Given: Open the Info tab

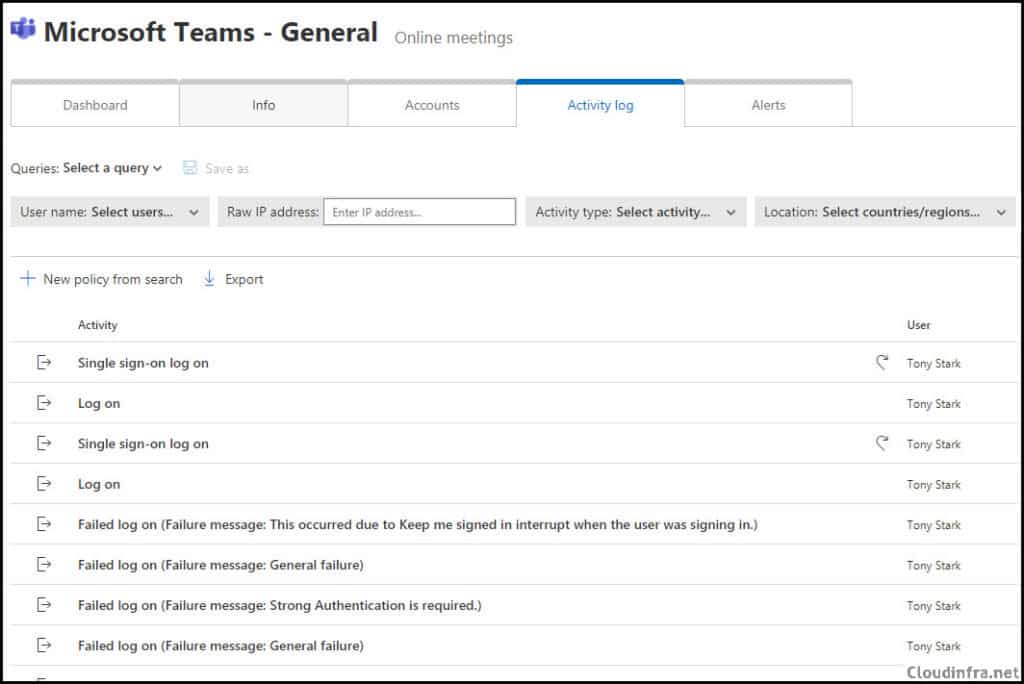Looking at the screenshot, I should point(263,105).
